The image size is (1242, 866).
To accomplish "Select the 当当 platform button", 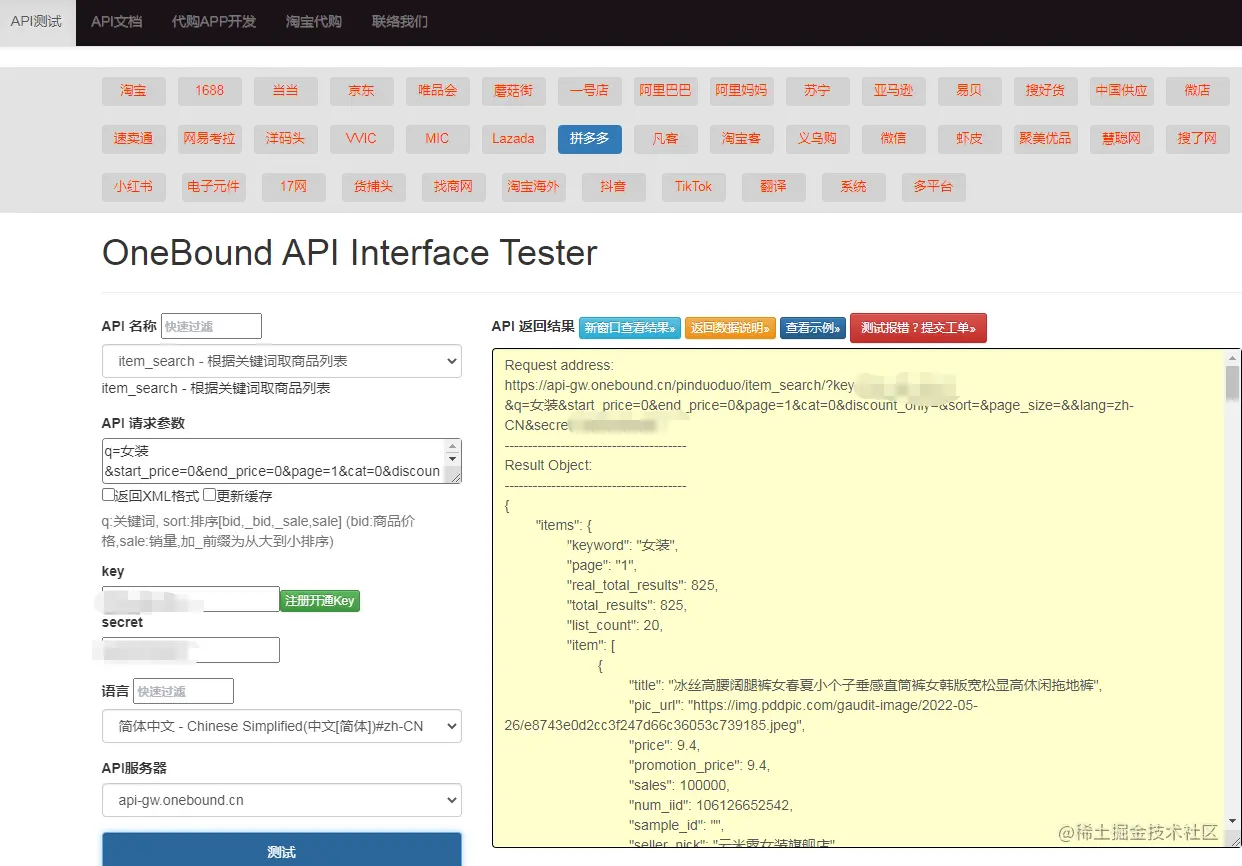I will (x=286, y=91).
